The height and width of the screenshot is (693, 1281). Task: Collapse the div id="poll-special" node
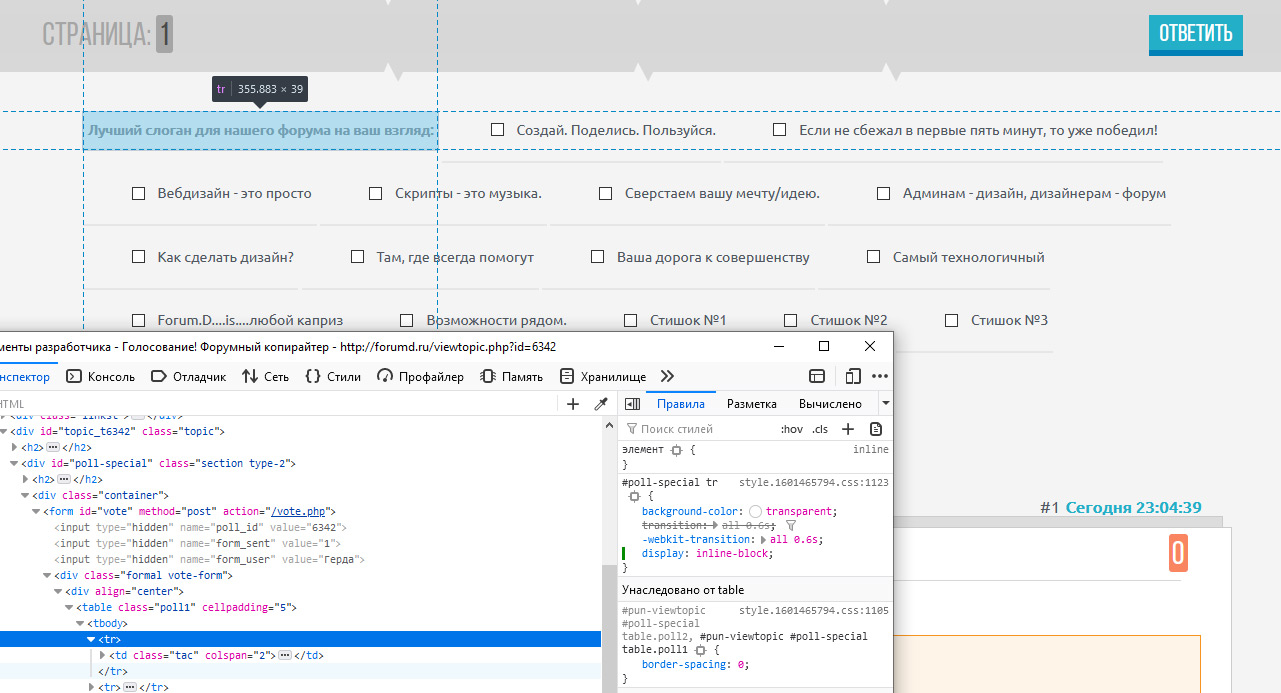(x=14, y=464)
